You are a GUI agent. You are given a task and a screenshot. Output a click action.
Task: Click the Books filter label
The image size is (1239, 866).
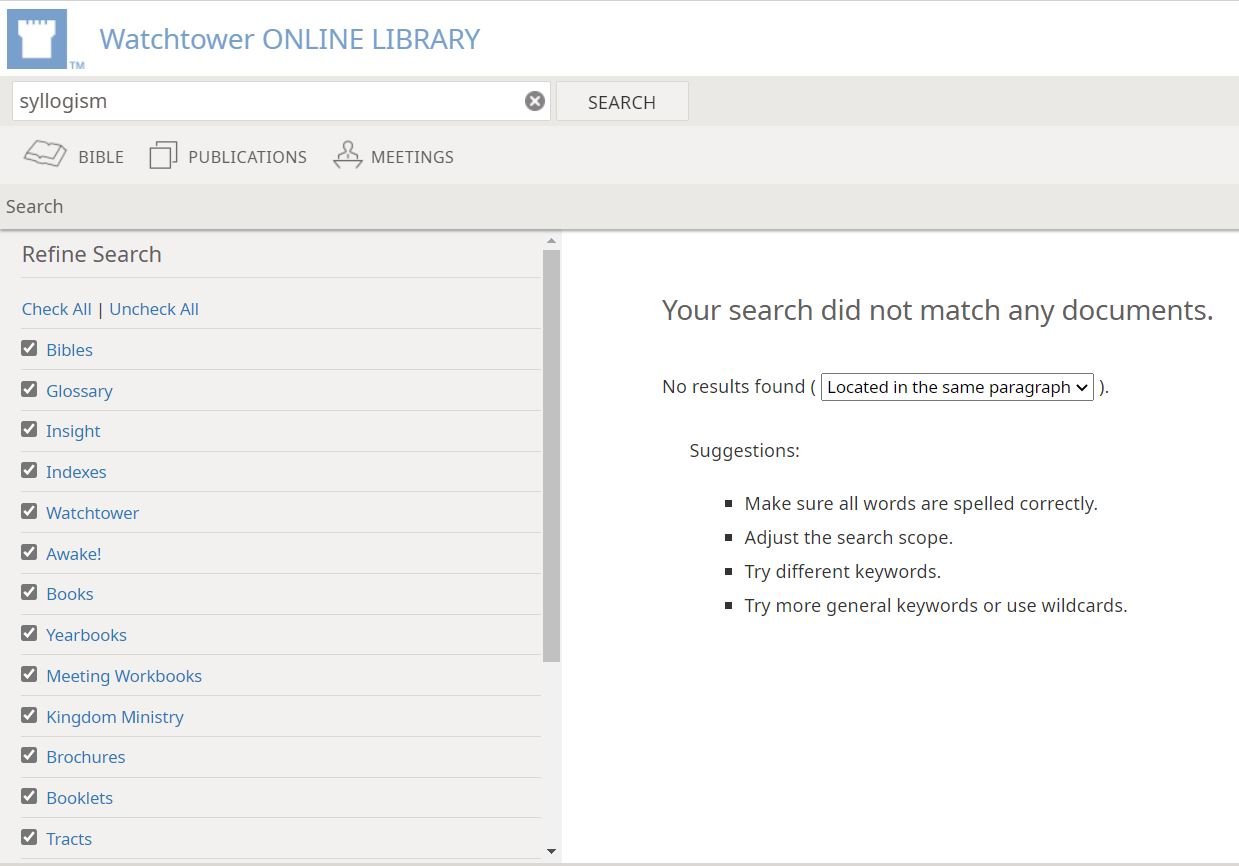click(x=70, y=594)
